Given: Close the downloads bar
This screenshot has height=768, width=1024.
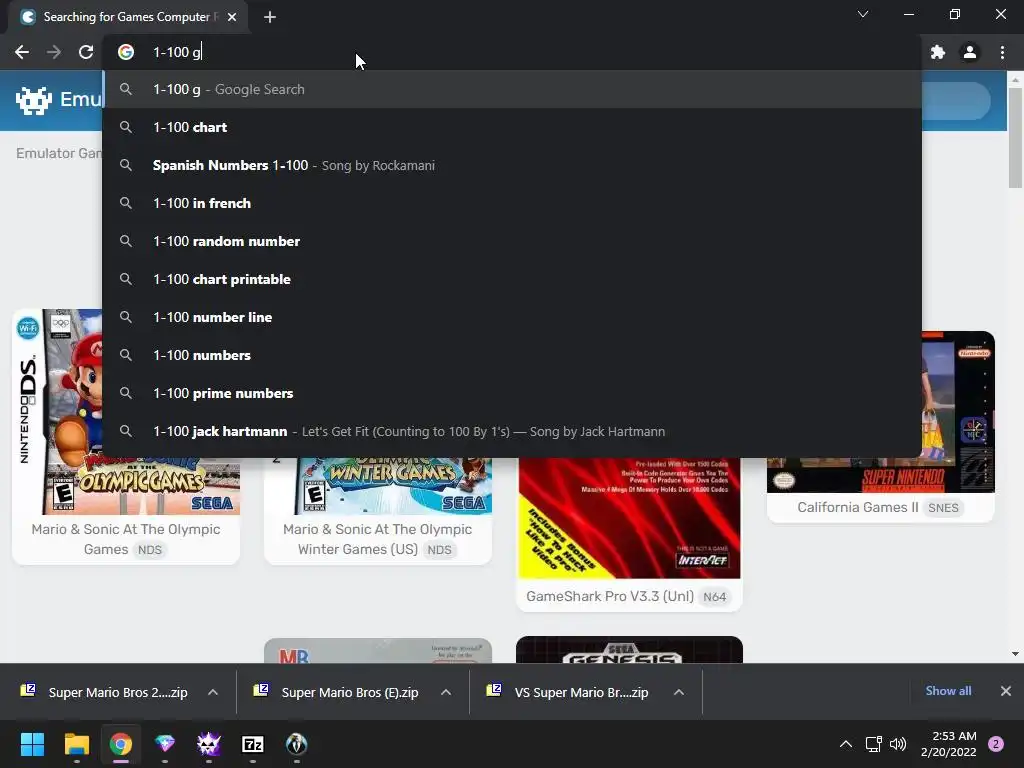Looking at the screenshot, I should (x=1006, y=691).
